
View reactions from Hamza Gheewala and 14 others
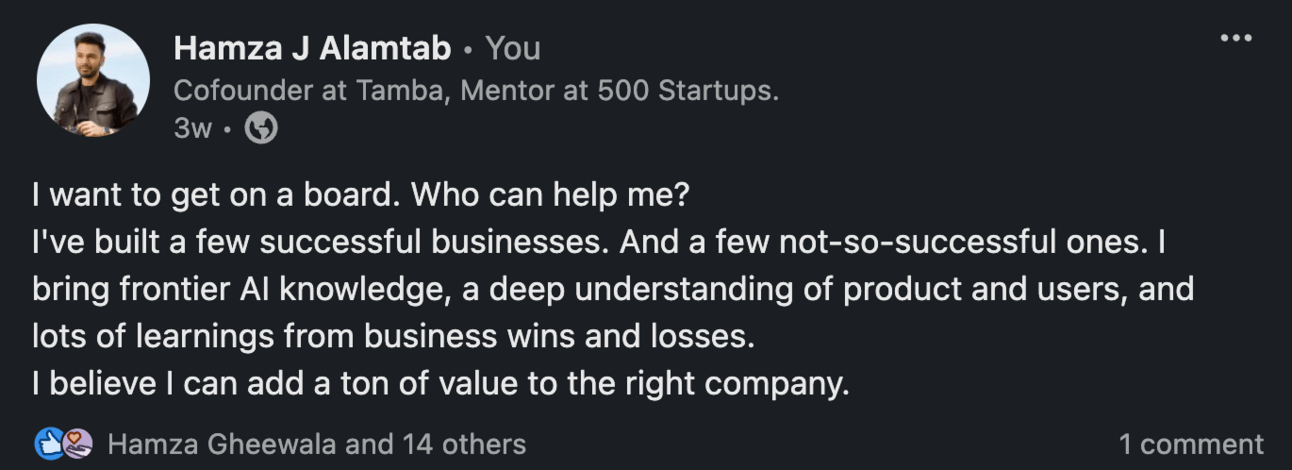(316, 444)
